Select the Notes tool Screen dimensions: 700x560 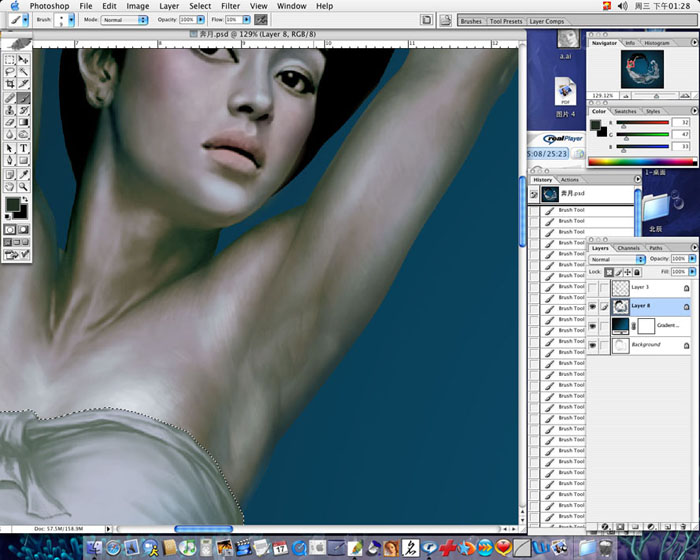(x=10, y=175)
